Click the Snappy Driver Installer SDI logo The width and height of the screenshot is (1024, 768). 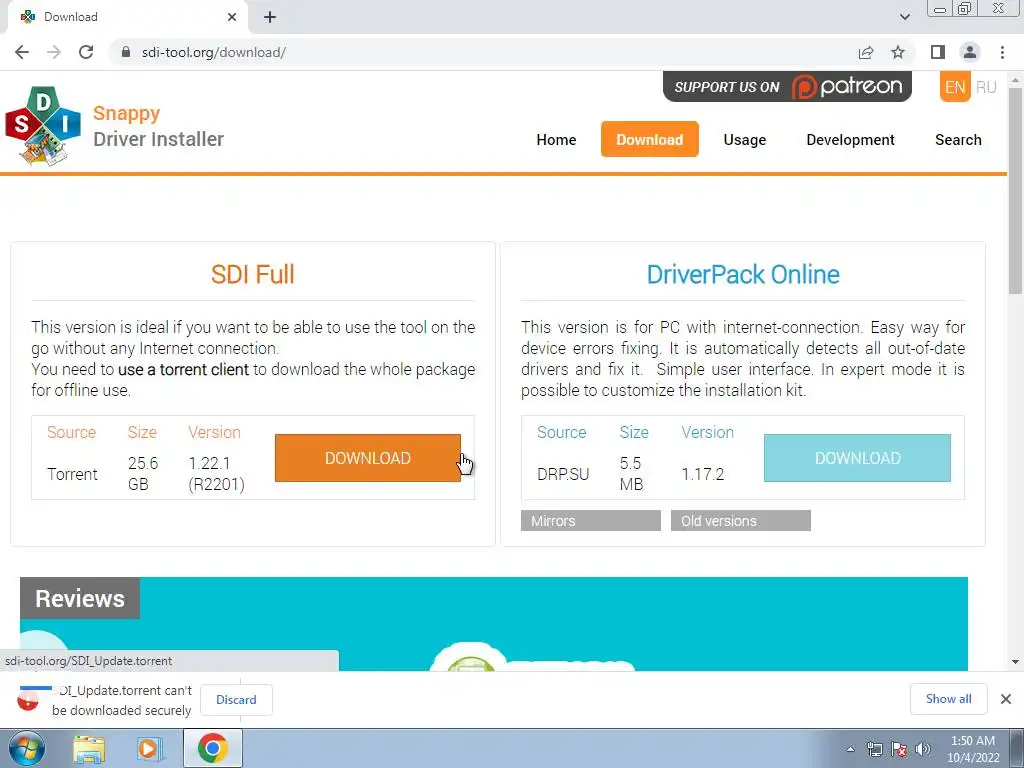coord(43,125)
